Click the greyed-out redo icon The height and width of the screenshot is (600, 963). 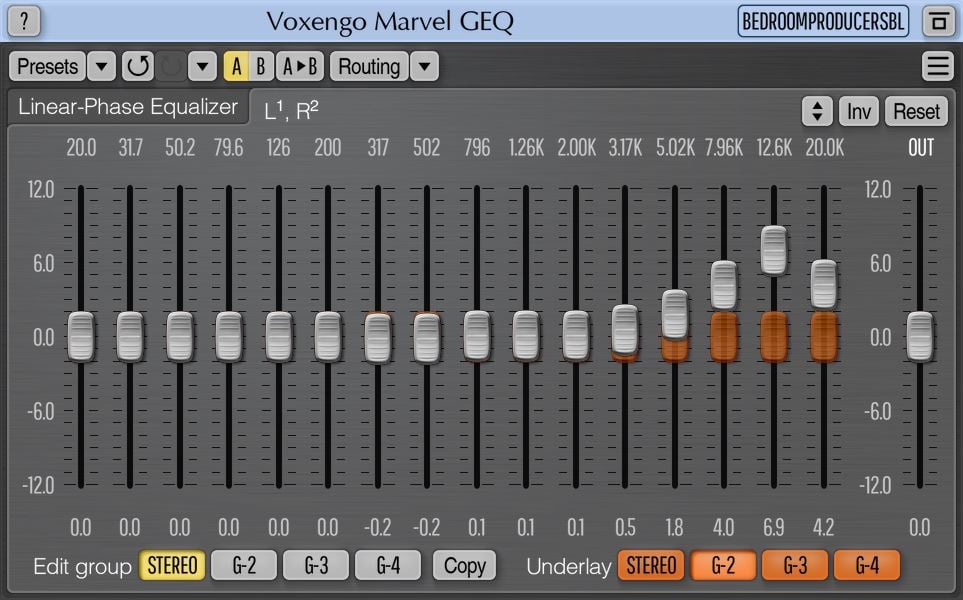coord(171,66)
